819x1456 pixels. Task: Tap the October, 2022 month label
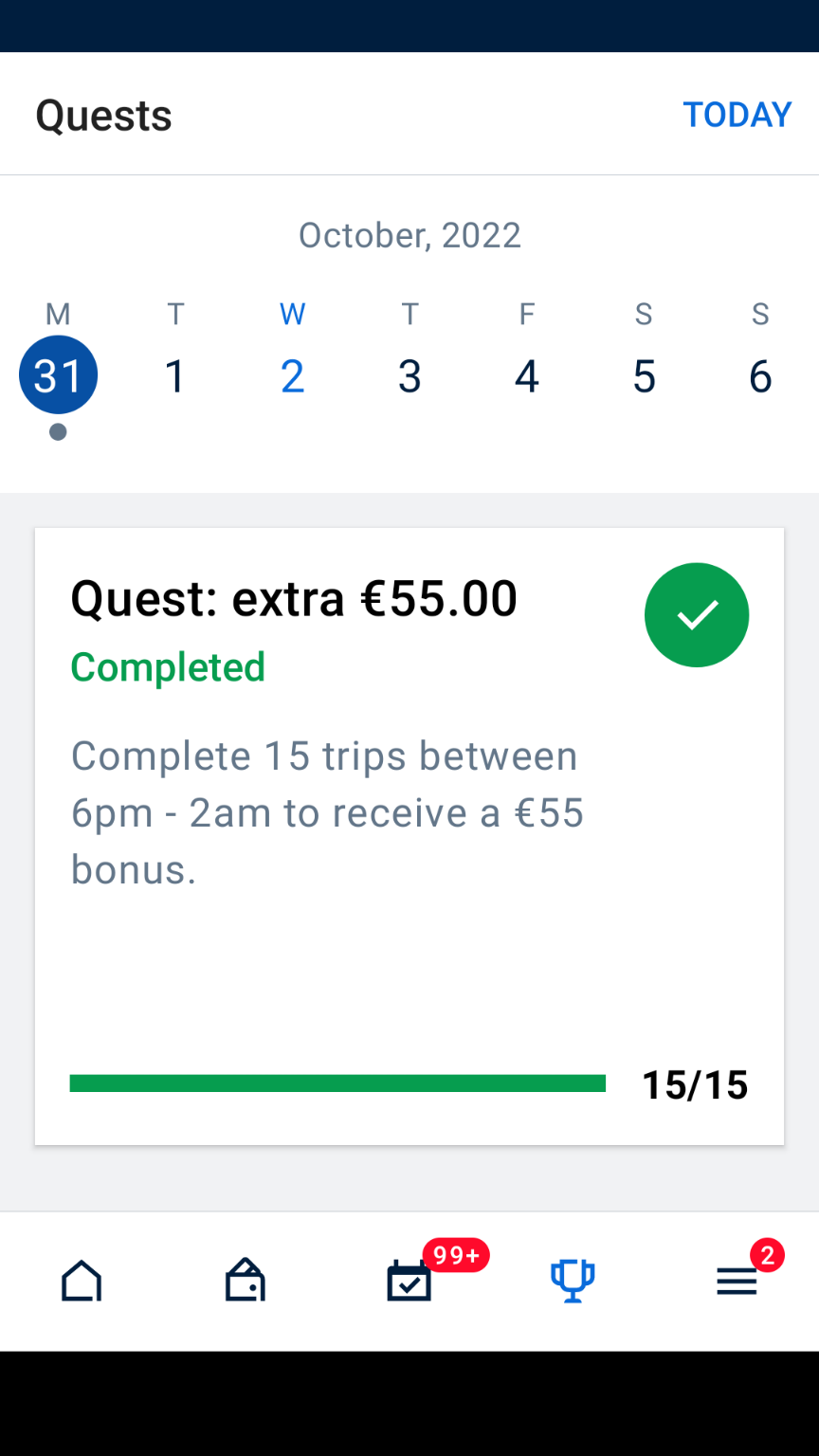409,235
